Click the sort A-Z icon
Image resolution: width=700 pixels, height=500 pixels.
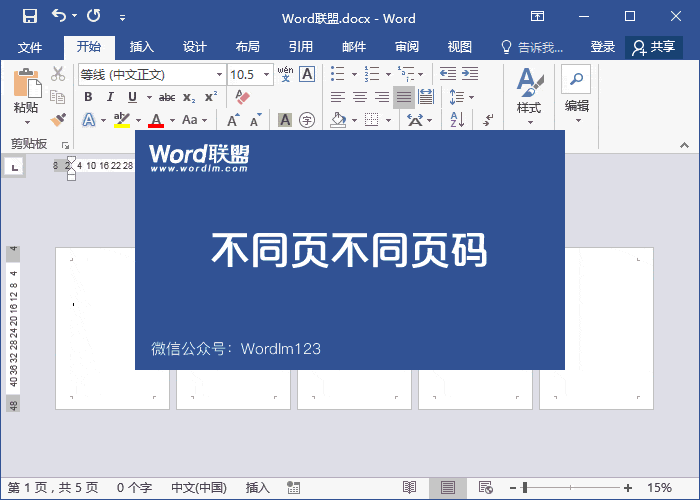[457, 120]
